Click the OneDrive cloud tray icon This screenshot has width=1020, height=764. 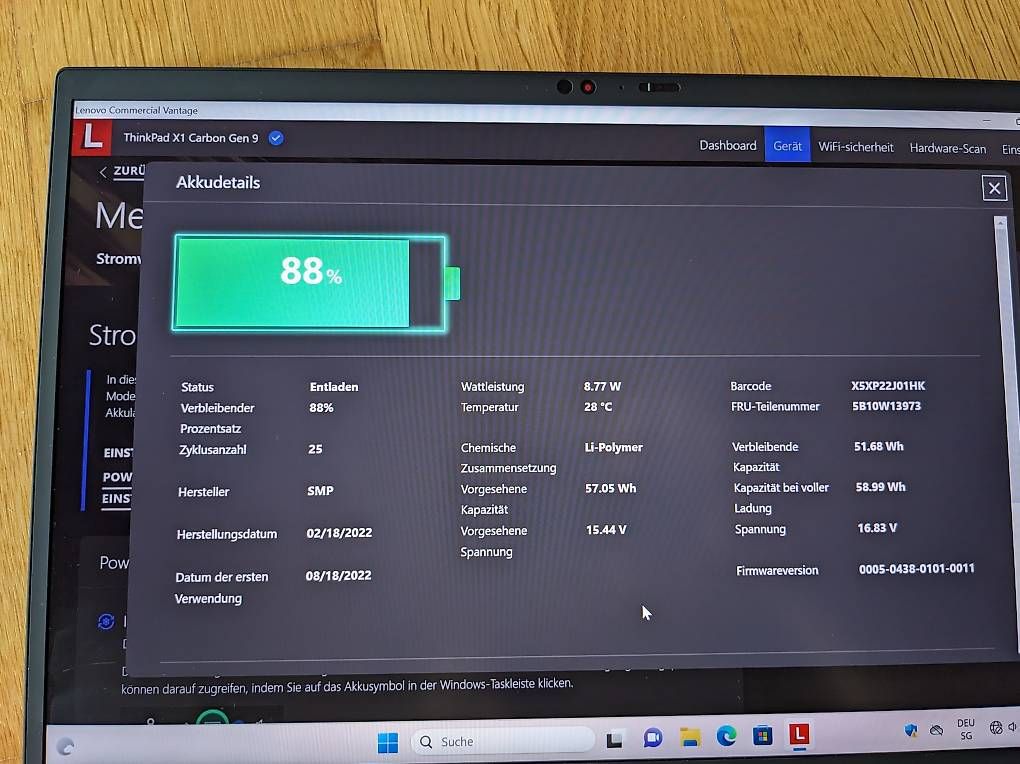point(936,730)
